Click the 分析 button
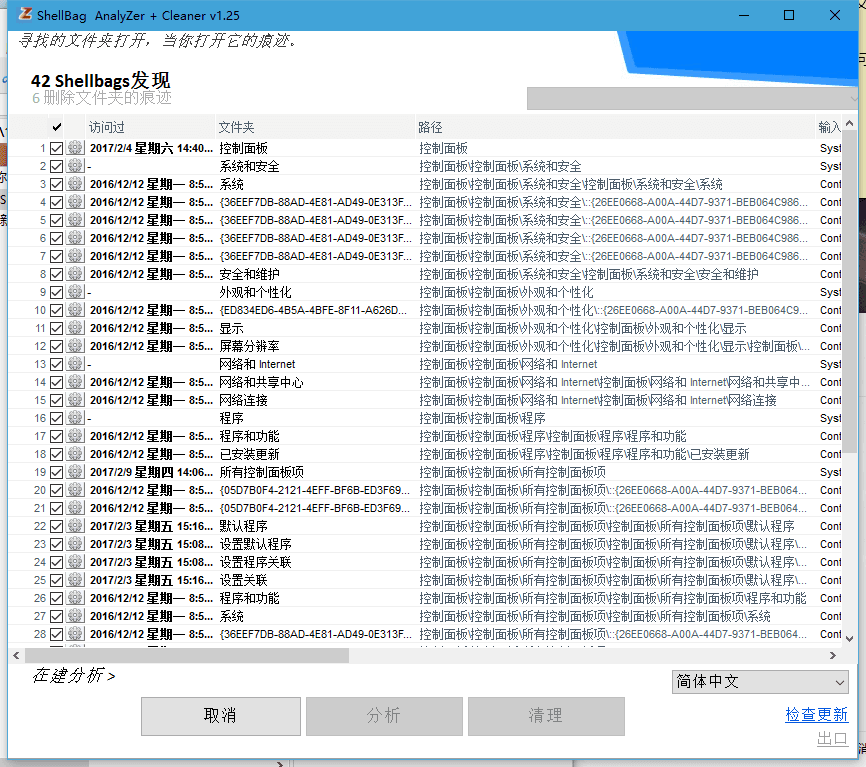This screenshot has height=767, width=866. coord(384,716)
